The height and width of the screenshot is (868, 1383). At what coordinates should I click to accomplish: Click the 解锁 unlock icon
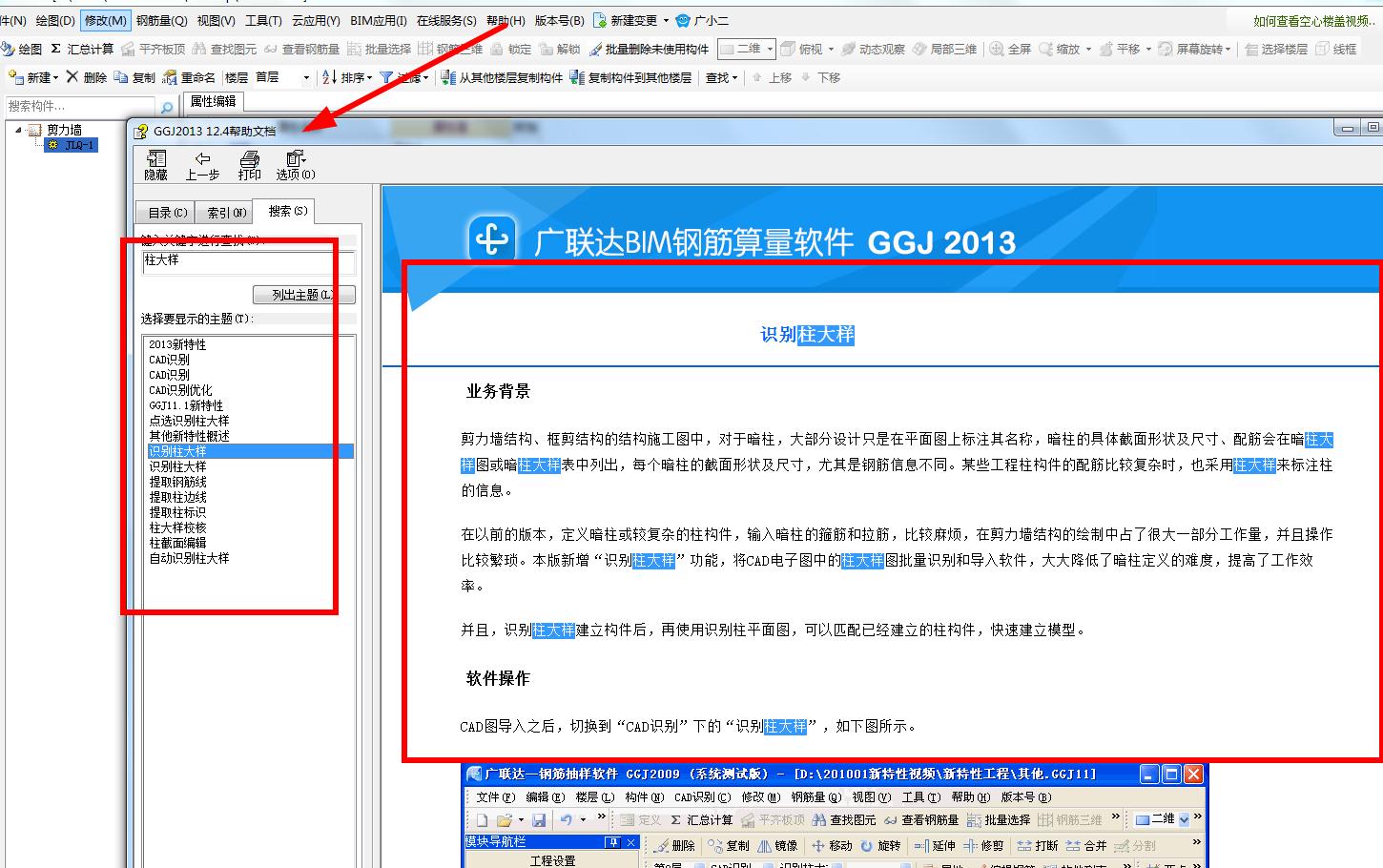point(559,49)
